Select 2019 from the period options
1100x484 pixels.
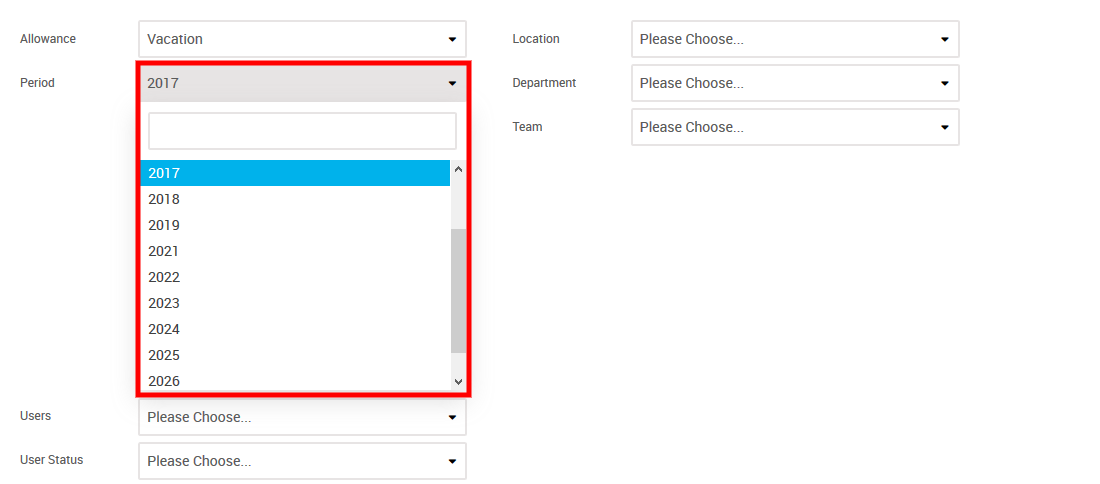click(x=295, y=225)
